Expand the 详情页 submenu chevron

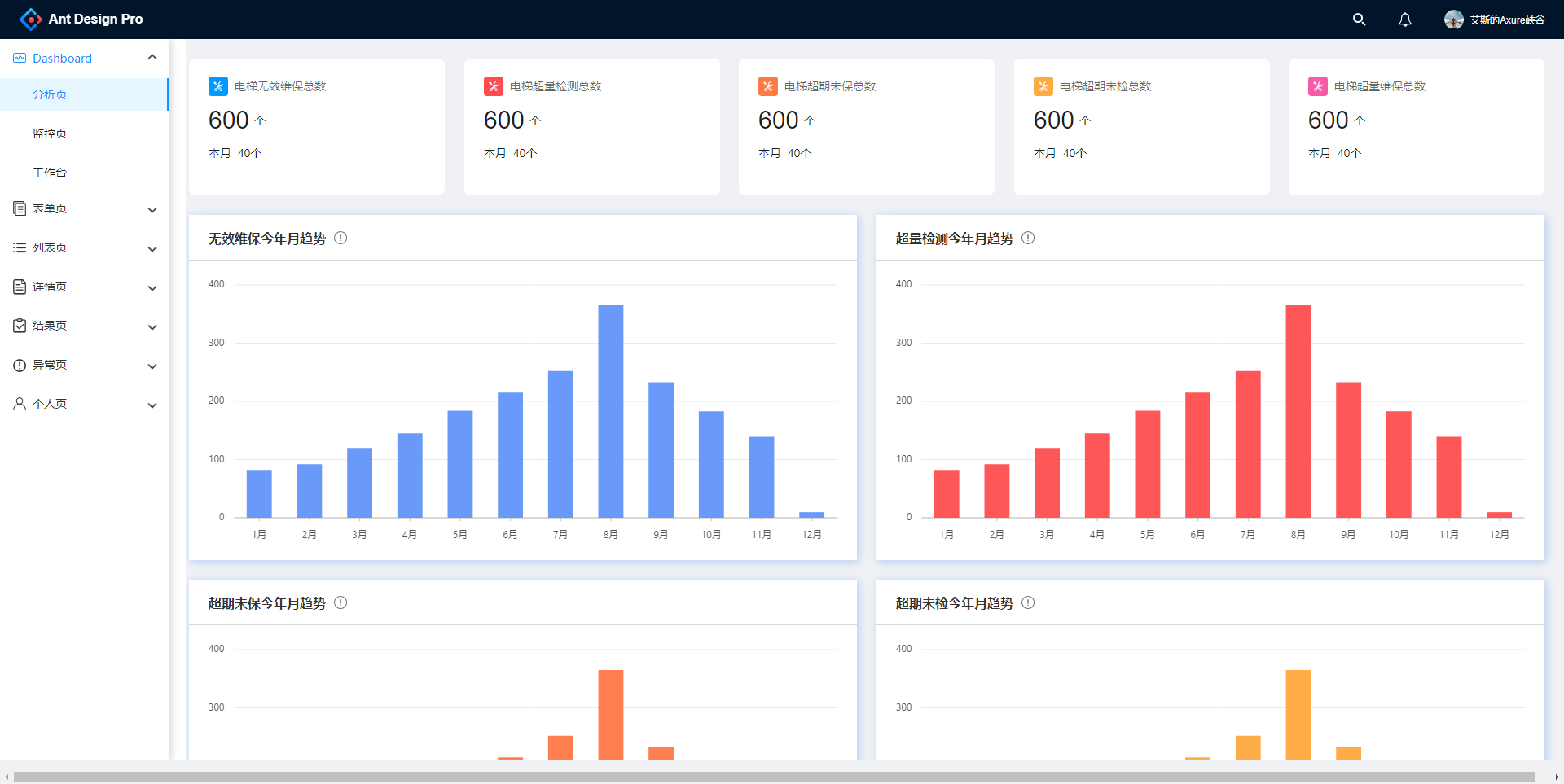(152, 288)
